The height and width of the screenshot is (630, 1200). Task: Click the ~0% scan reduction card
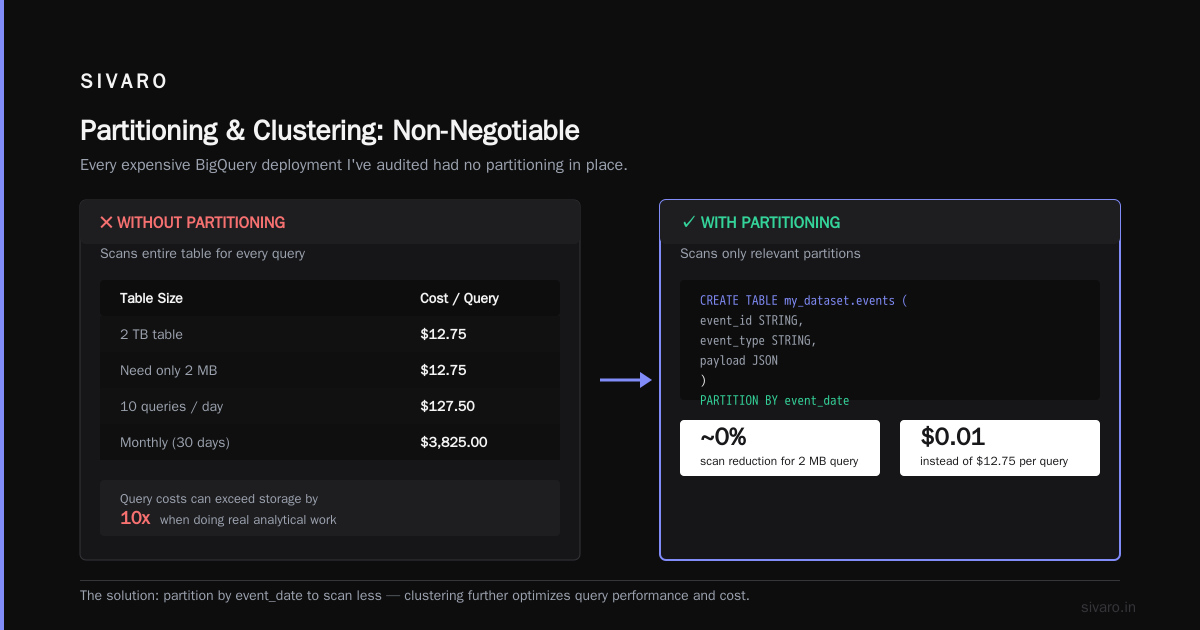click(780, 448)
